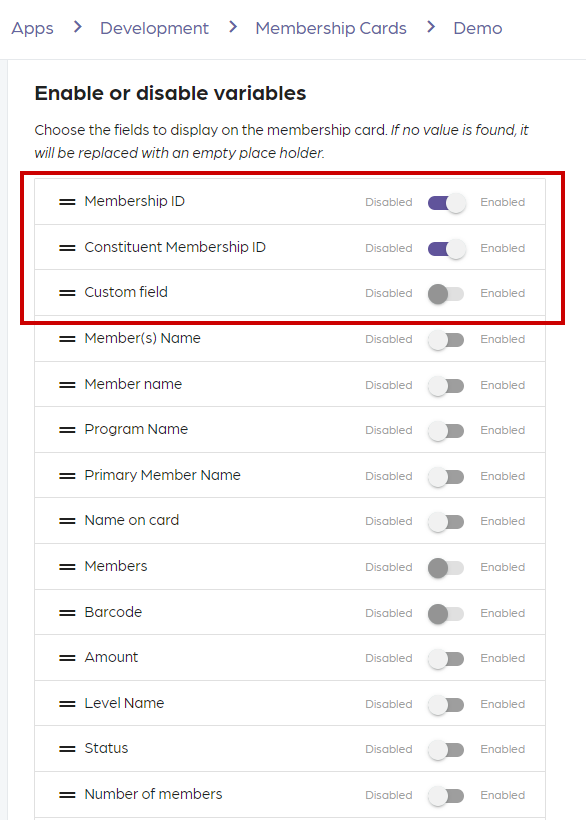The height and width of the screenshot is (820, 586).
Task: Click the reorder handle for Program Name
Action: tap(67, 430)
